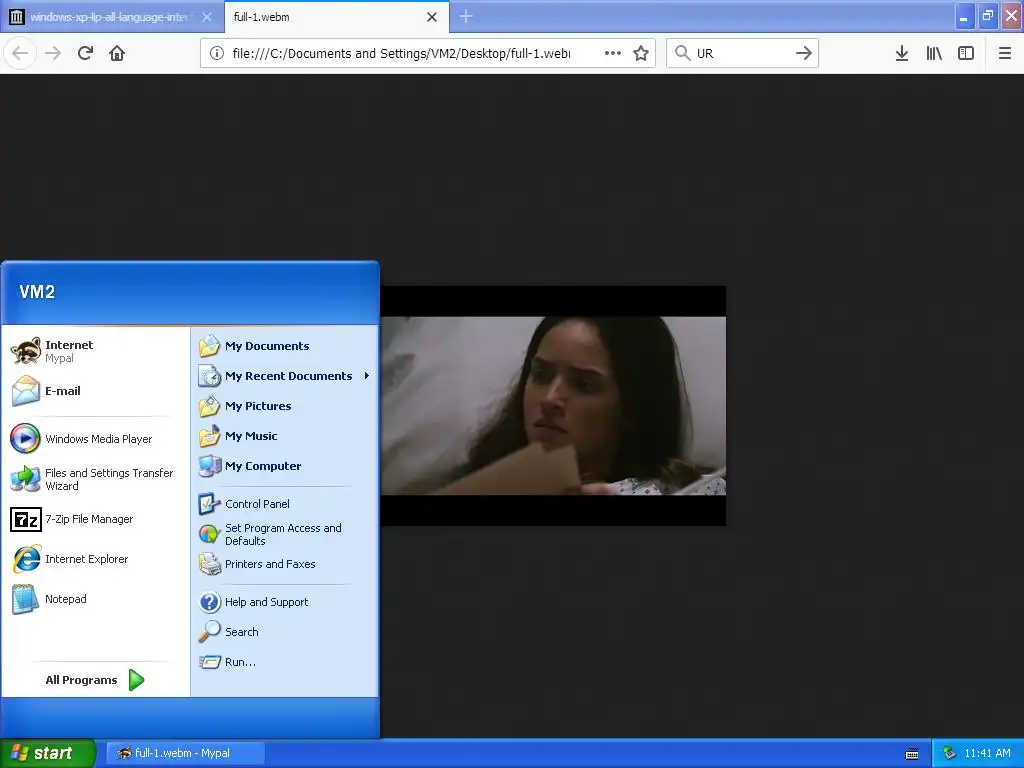Open My Pictures folder
Image resolution: width=1024 pixels, height=768 pixels.
[284, 406]
